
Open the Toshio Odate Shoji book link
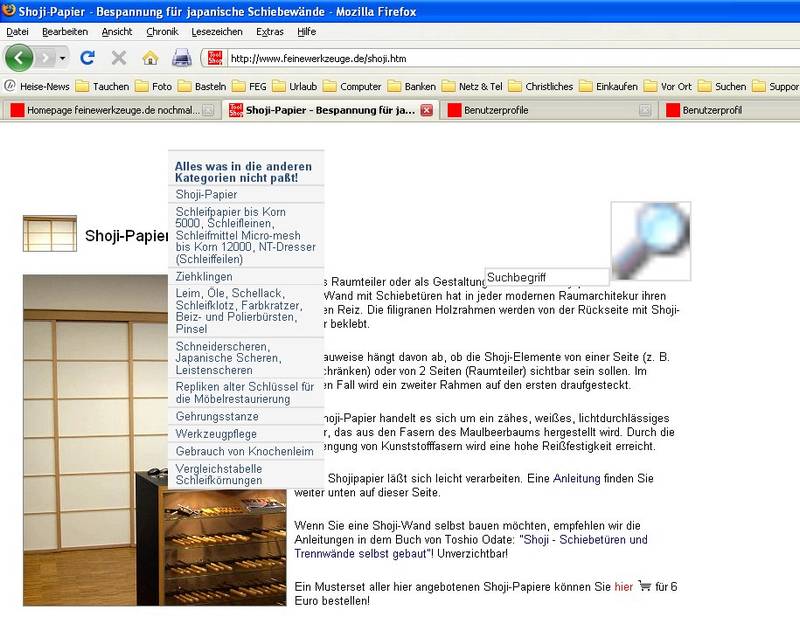(x=470, y=546)
